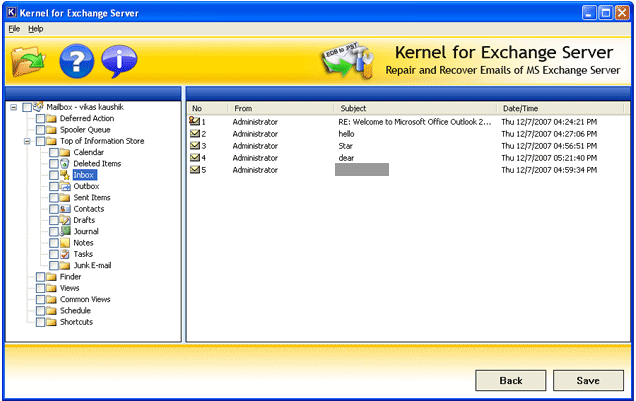The height and width of the screenshot is (401, 636).
Task: Check the Outbox checkbox
Action: pyautogui.click(x=54, y=187)
